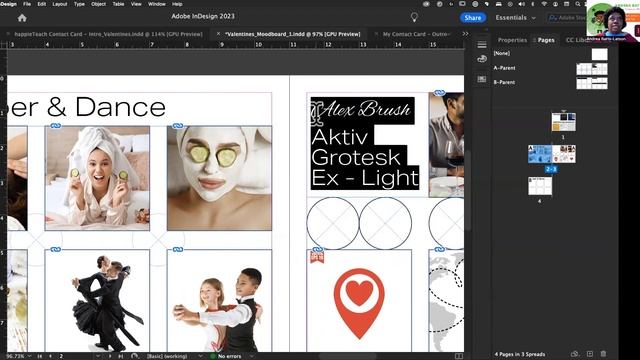The image size is (640, 360).
Task: Open the Layout menu
Action: click(x=60, y=4)
